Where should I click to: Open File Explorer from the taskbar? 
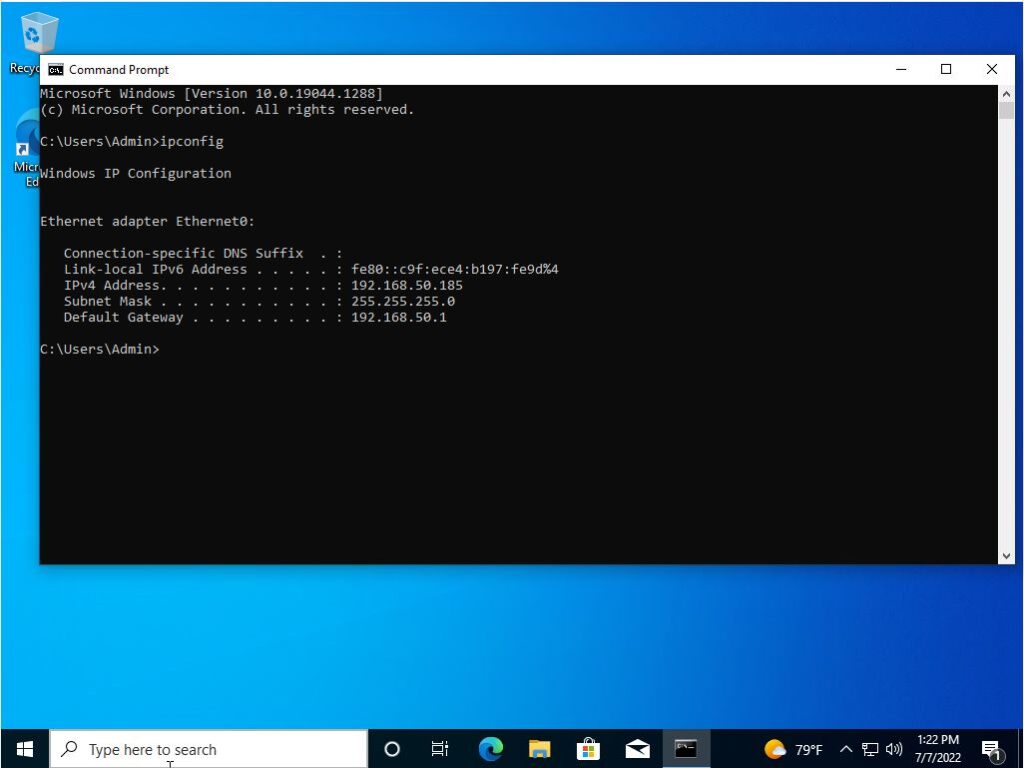(x=539, y=749)
